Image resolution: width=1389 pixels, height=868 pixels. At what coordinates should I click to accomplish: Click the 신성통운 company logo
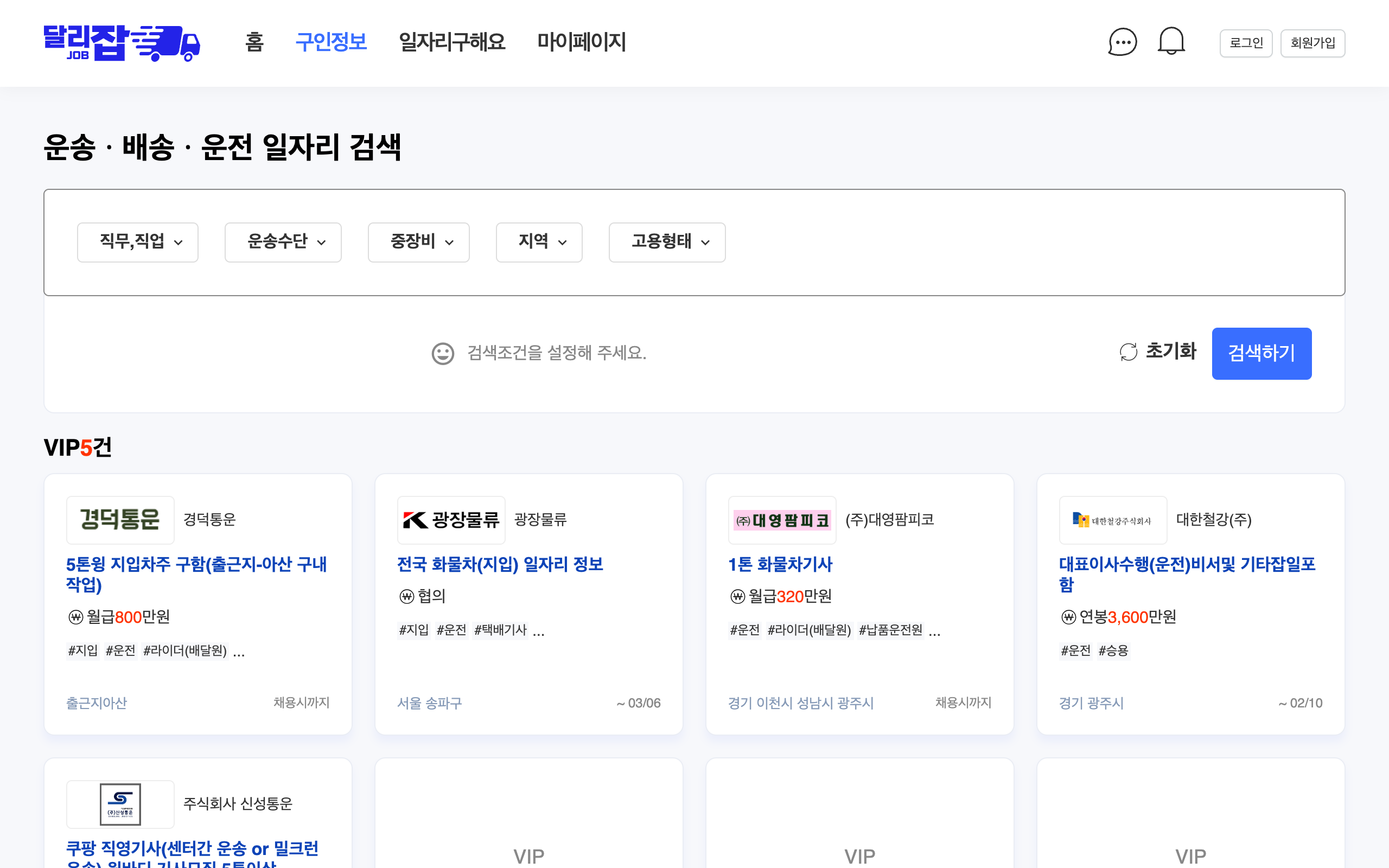click(120, 803)
